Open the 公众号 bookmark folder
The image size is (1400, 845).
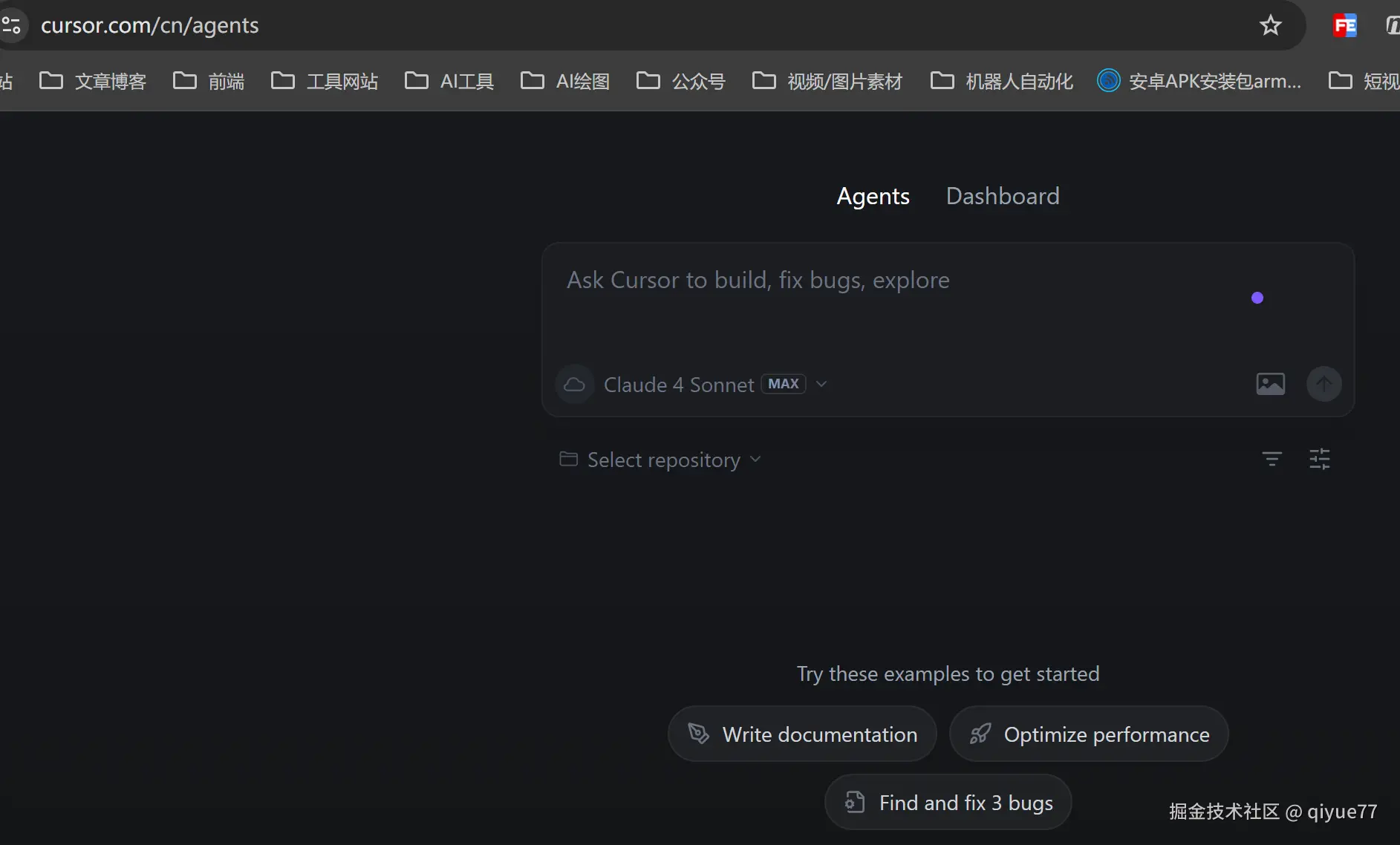681,81
